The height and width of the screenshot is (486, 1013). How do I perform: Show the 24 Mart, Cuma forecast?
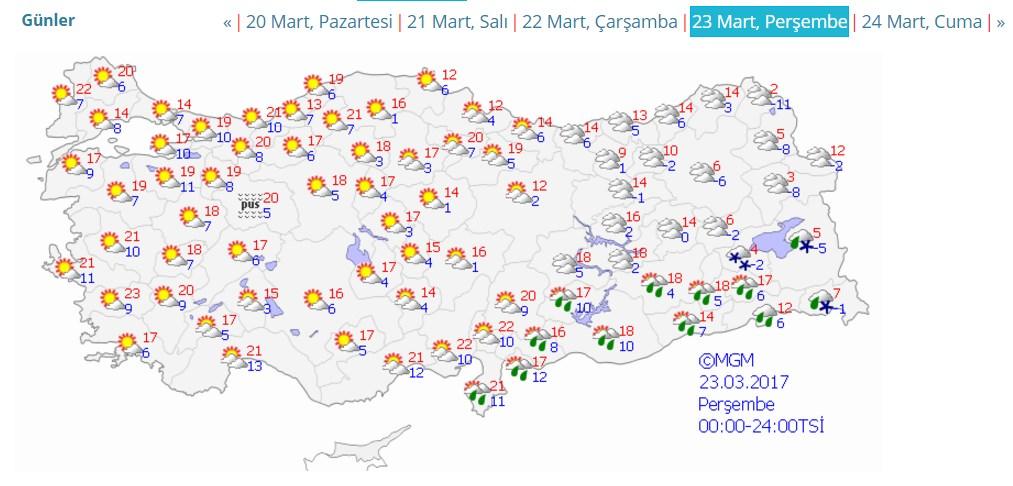pos(922,22)
